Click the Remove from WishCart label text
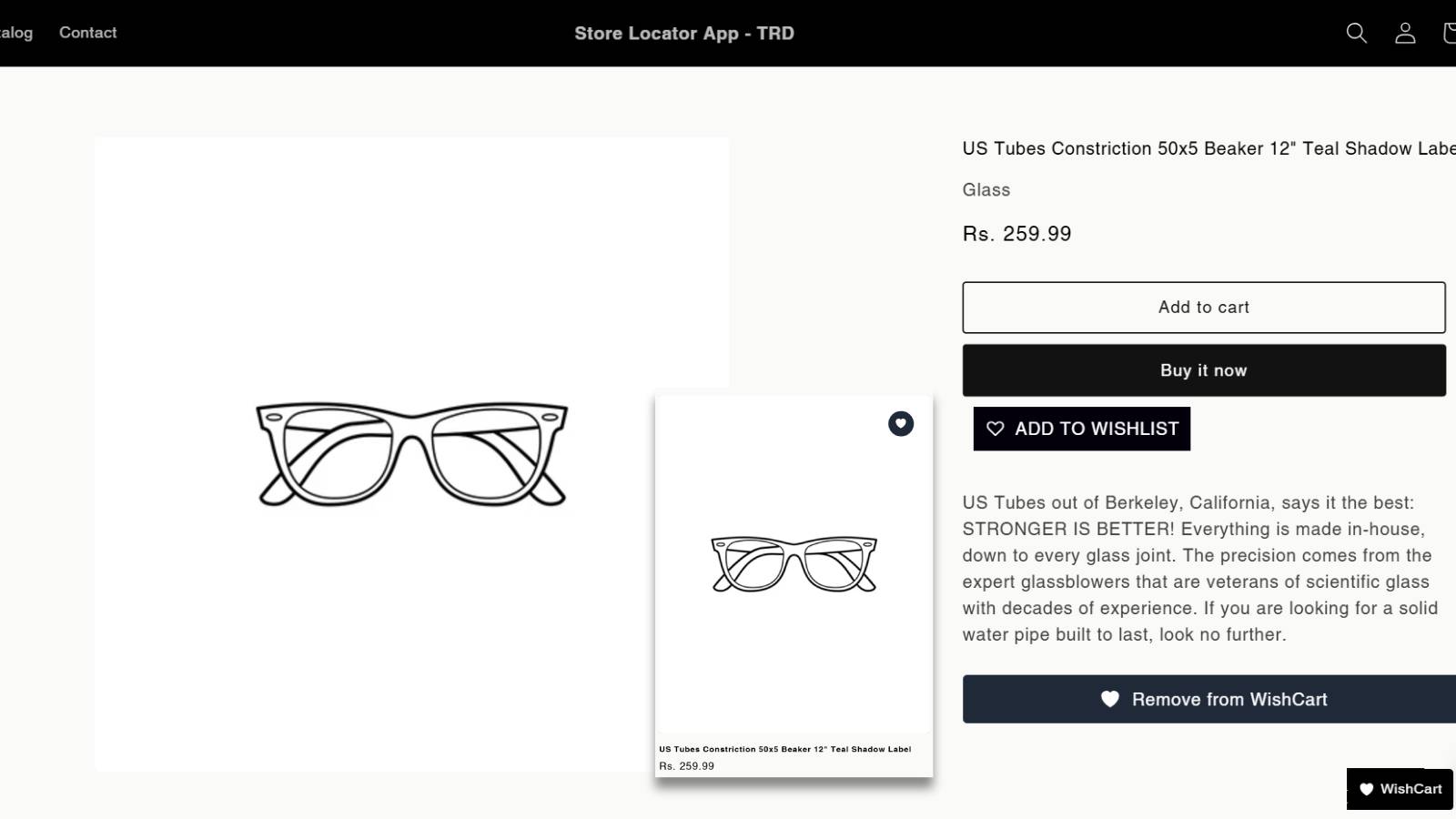Screen dimensions: 1456x819 pos(1229,699)
